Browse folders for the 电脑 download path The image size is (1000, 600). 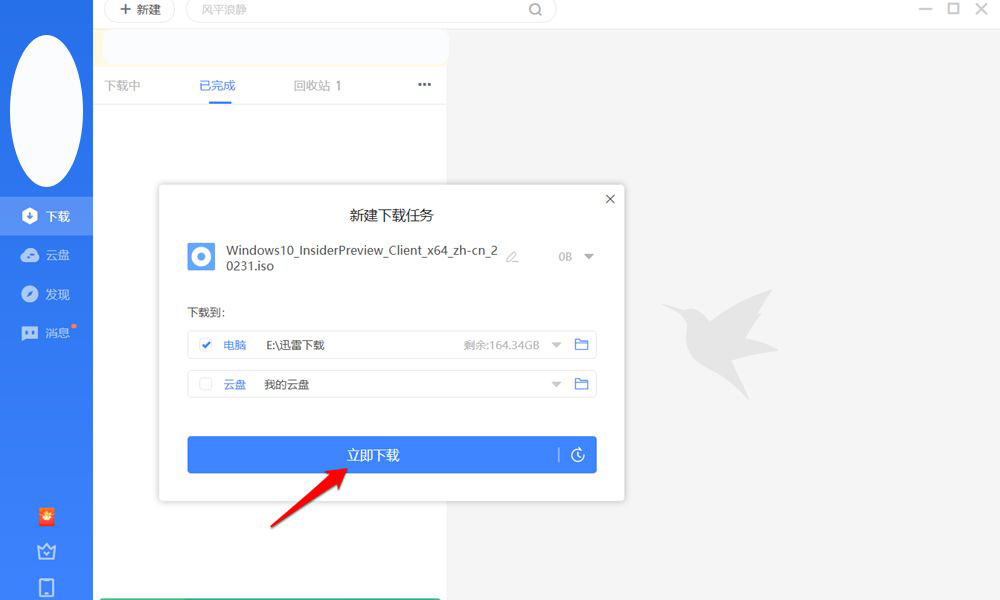click(x=581, y=344)
